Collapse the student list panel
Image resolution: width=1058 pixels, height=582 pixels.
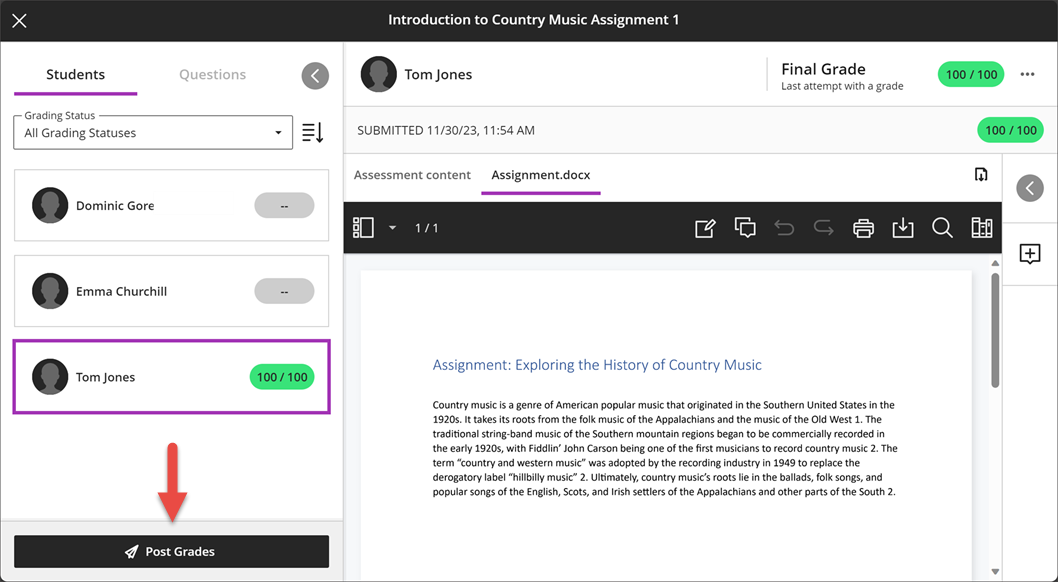click(315, 76)
